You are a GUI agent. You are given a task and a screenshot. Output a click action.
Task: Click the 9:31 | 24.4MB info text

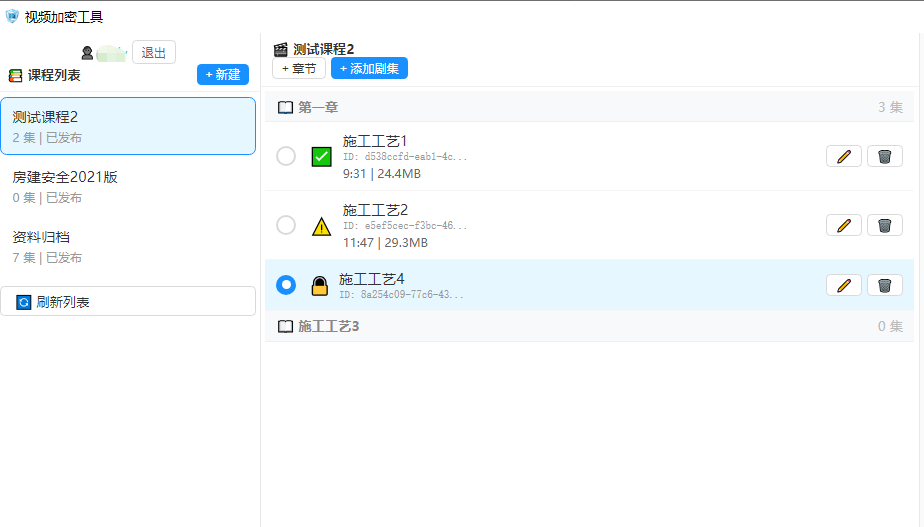click(x=382, y=174)
